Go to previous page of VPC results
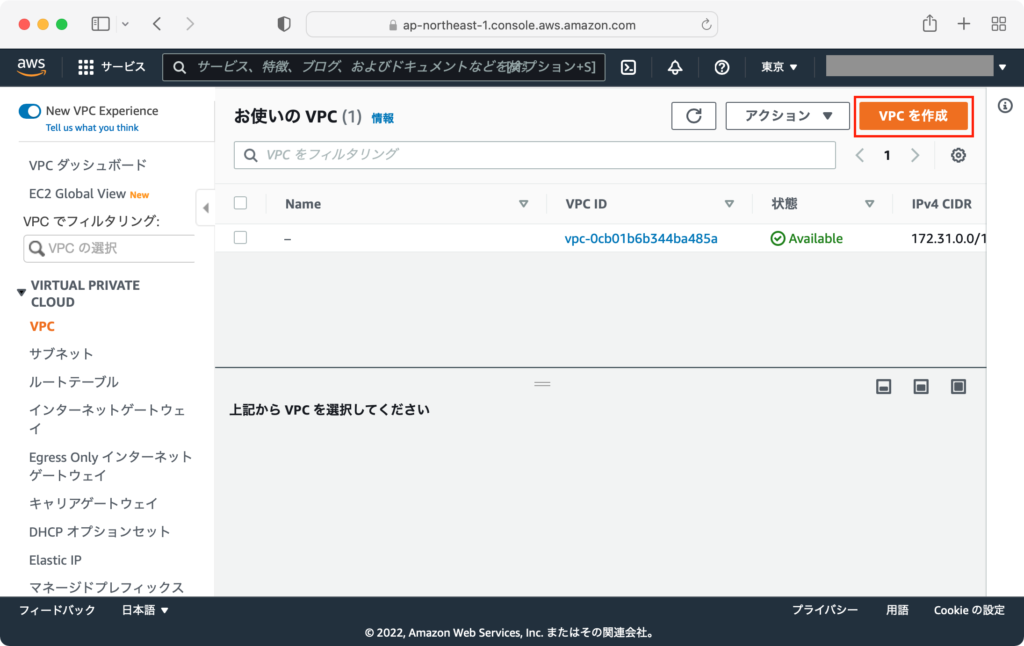Image resolution: width=1024 pixels, height=646 pixels. [860, 155]
